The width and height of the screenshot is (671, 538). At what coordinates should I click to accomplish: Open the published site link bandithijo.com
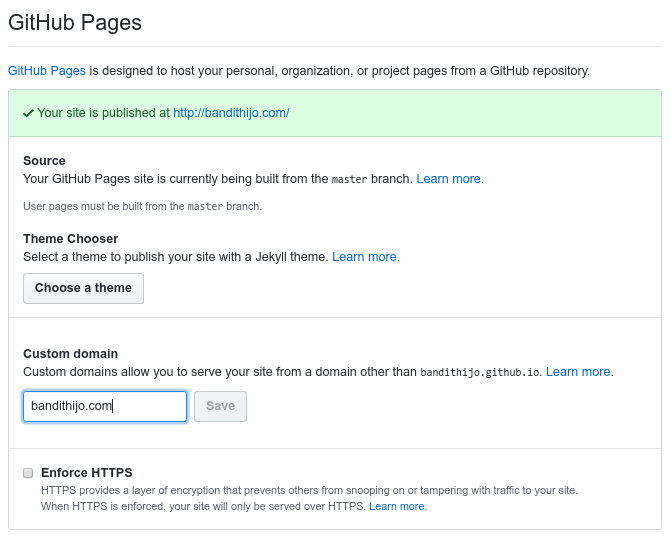click(231, 113)
